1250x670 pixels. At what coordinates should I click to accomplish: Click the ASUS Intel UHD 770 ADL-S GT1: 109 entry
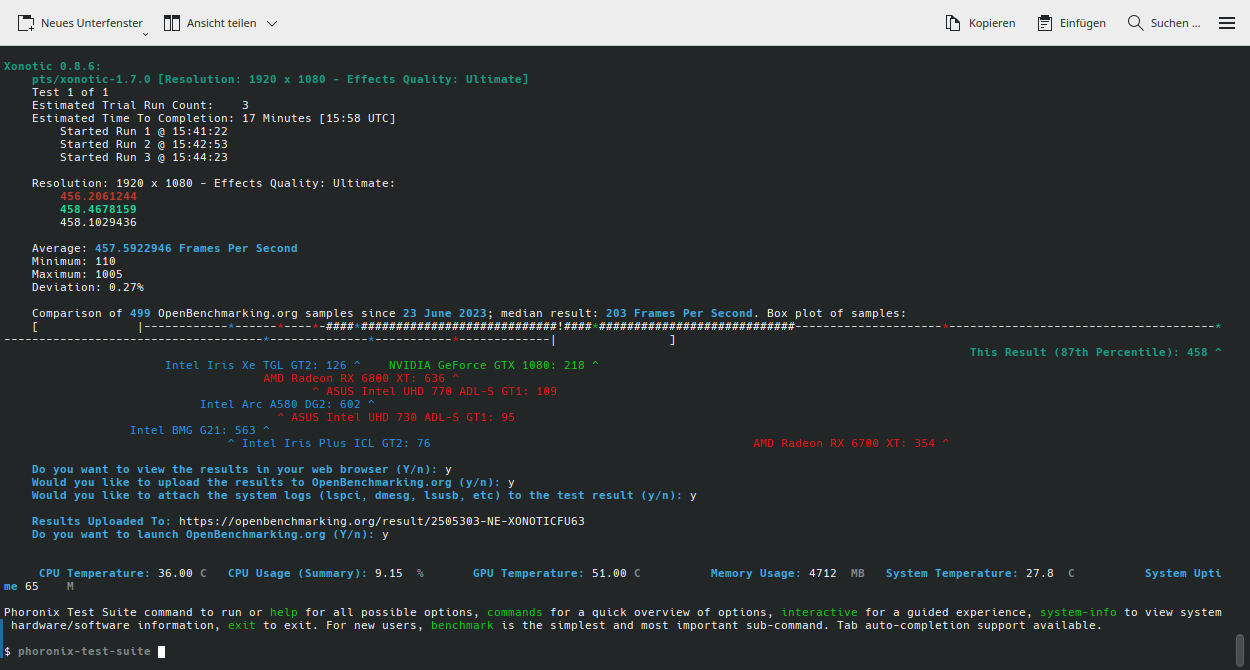coord(435,391)
